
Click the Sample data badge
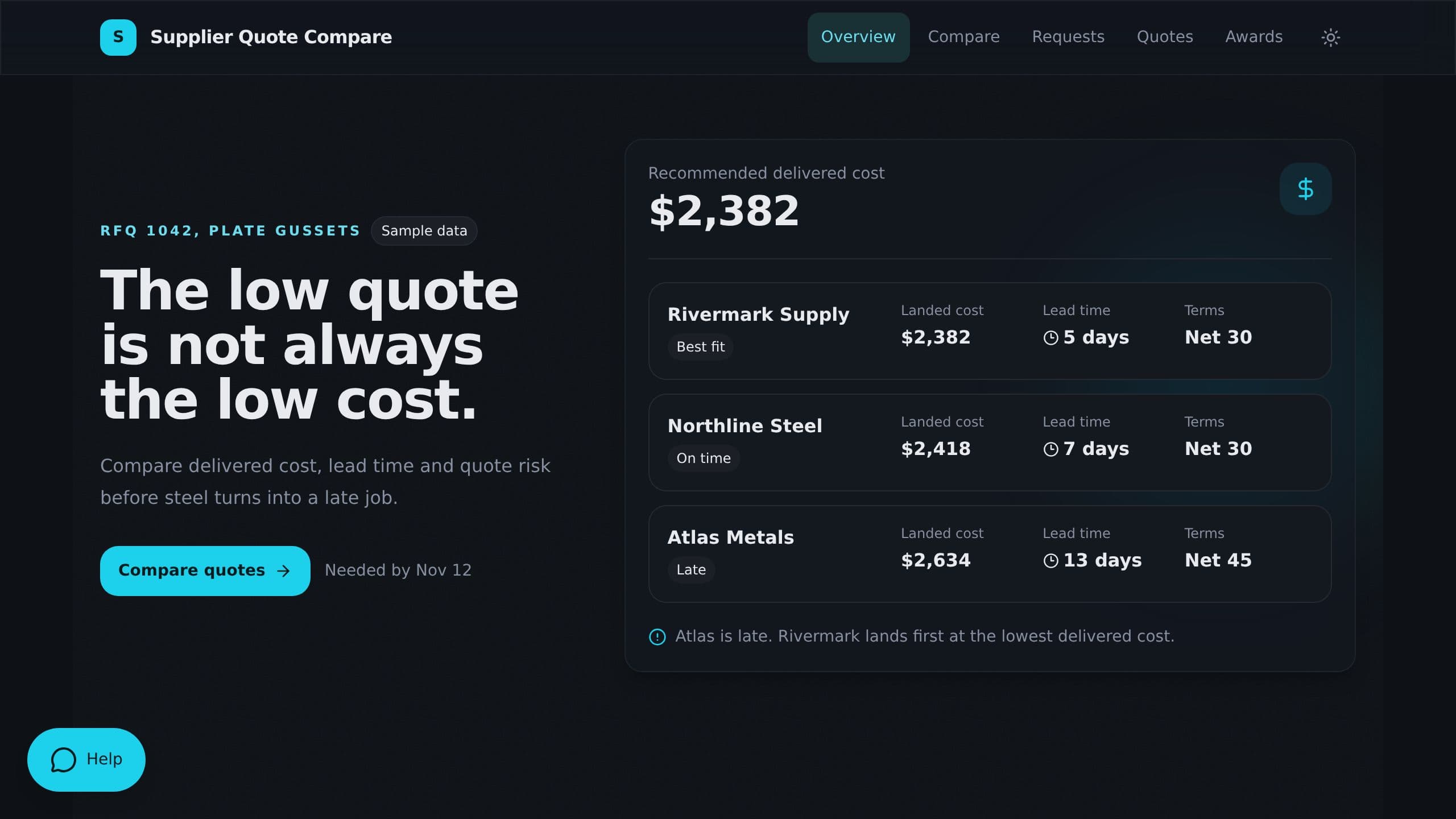(x=424, y=231)
